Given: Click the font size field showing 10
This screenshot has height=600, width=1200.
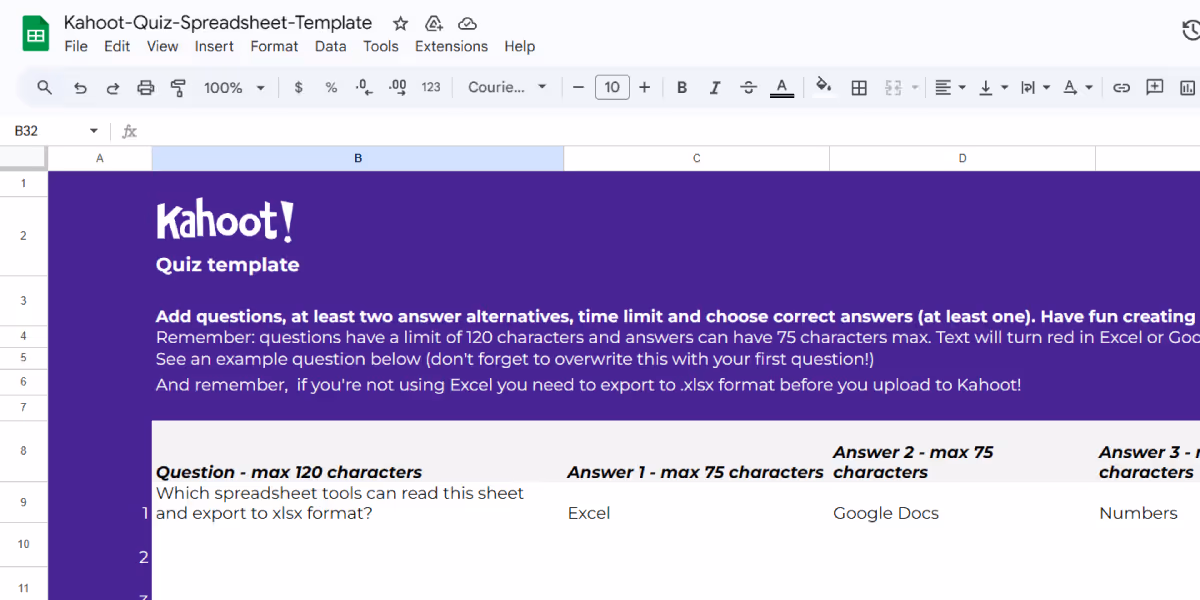Looking at the screenshot, I should click(x=612, y=88).
